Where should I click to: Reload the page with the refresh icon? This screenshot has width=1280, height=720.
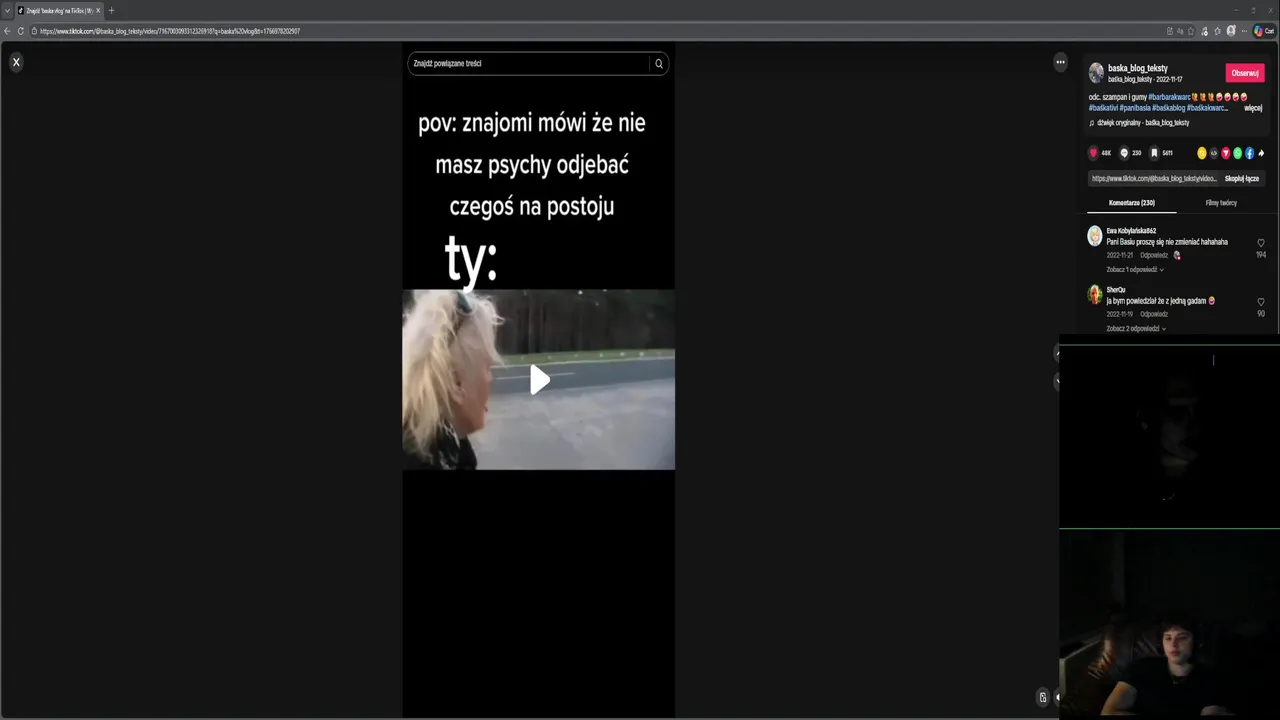(20, 31)
